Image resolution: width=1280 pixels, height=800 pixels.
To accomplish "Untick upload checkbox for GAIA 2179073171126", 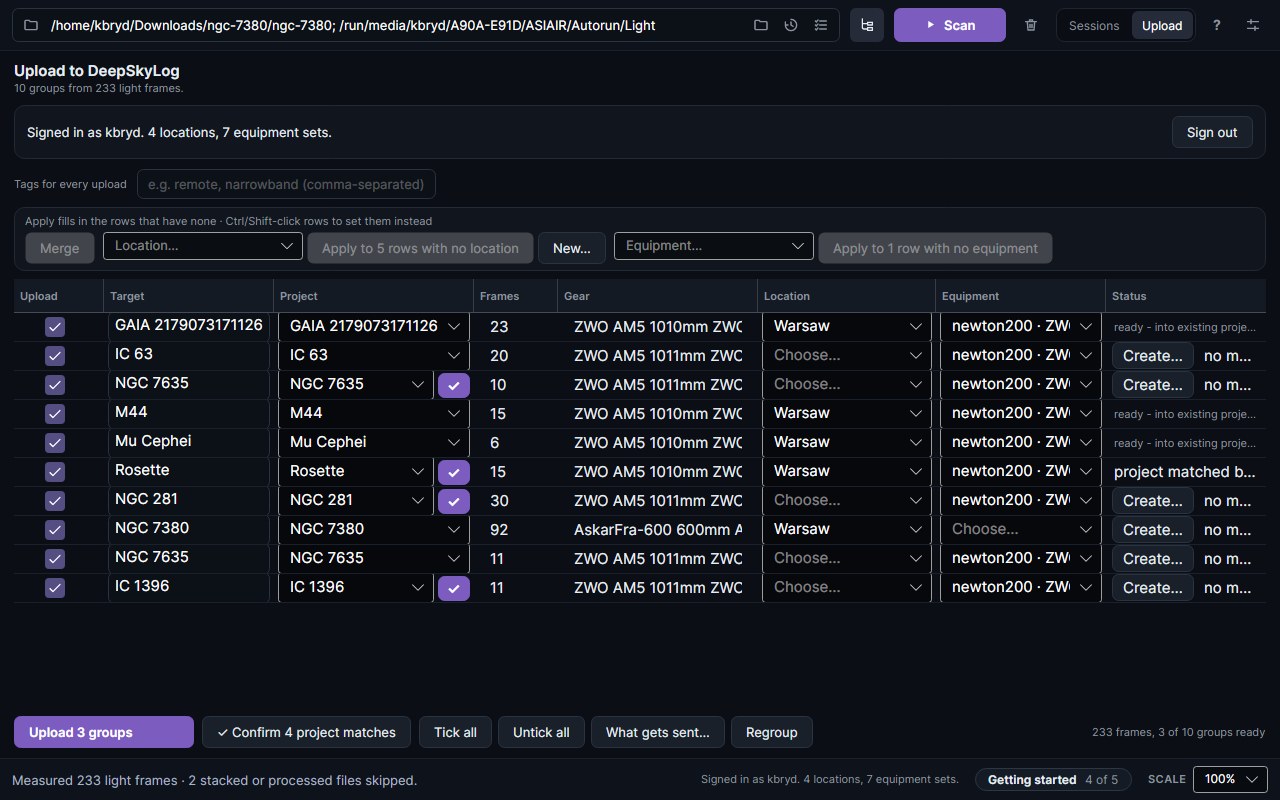I will pos(55,327).
